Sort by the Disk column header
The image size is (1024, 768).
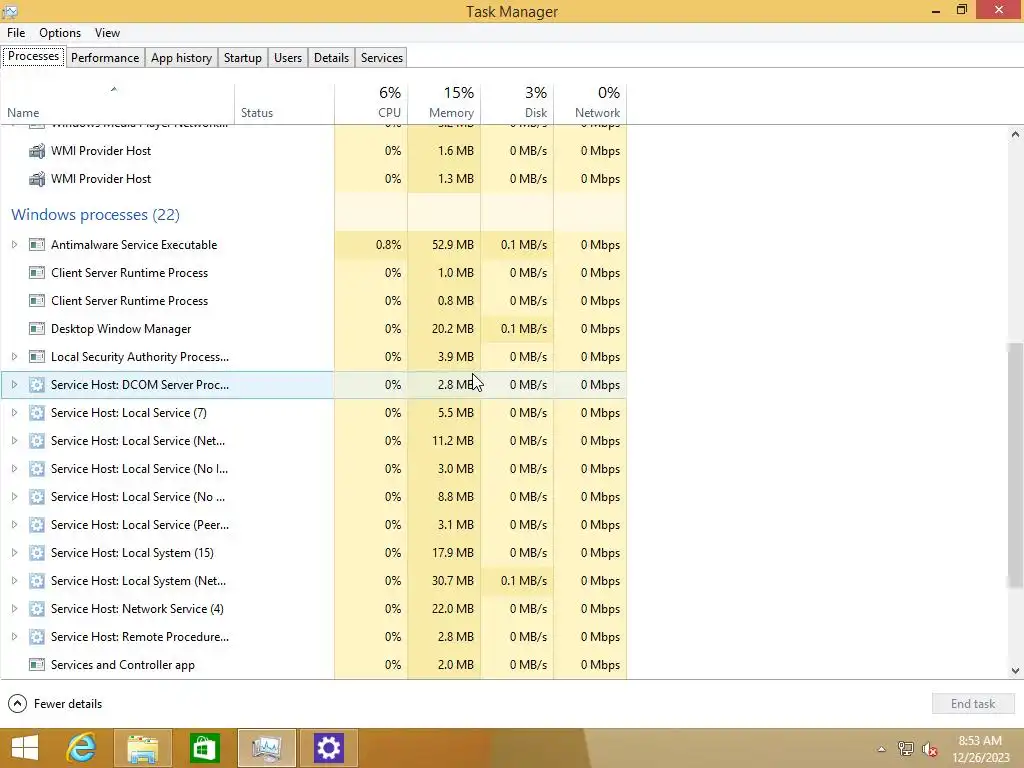(x=517, y=103)
